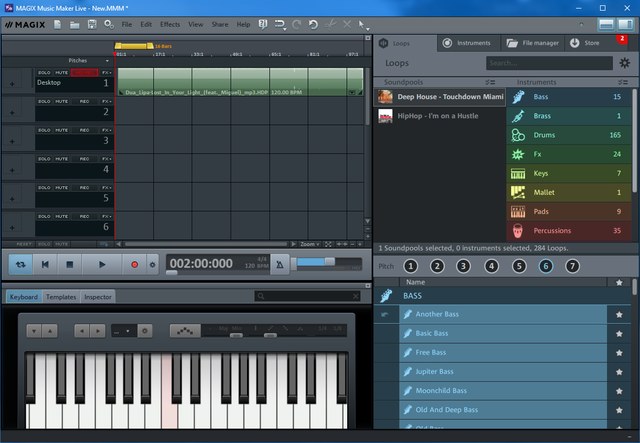The image size is (640, 443).
Task: Open the Zoom dropdown in timeline
Action: coord(311,243)
